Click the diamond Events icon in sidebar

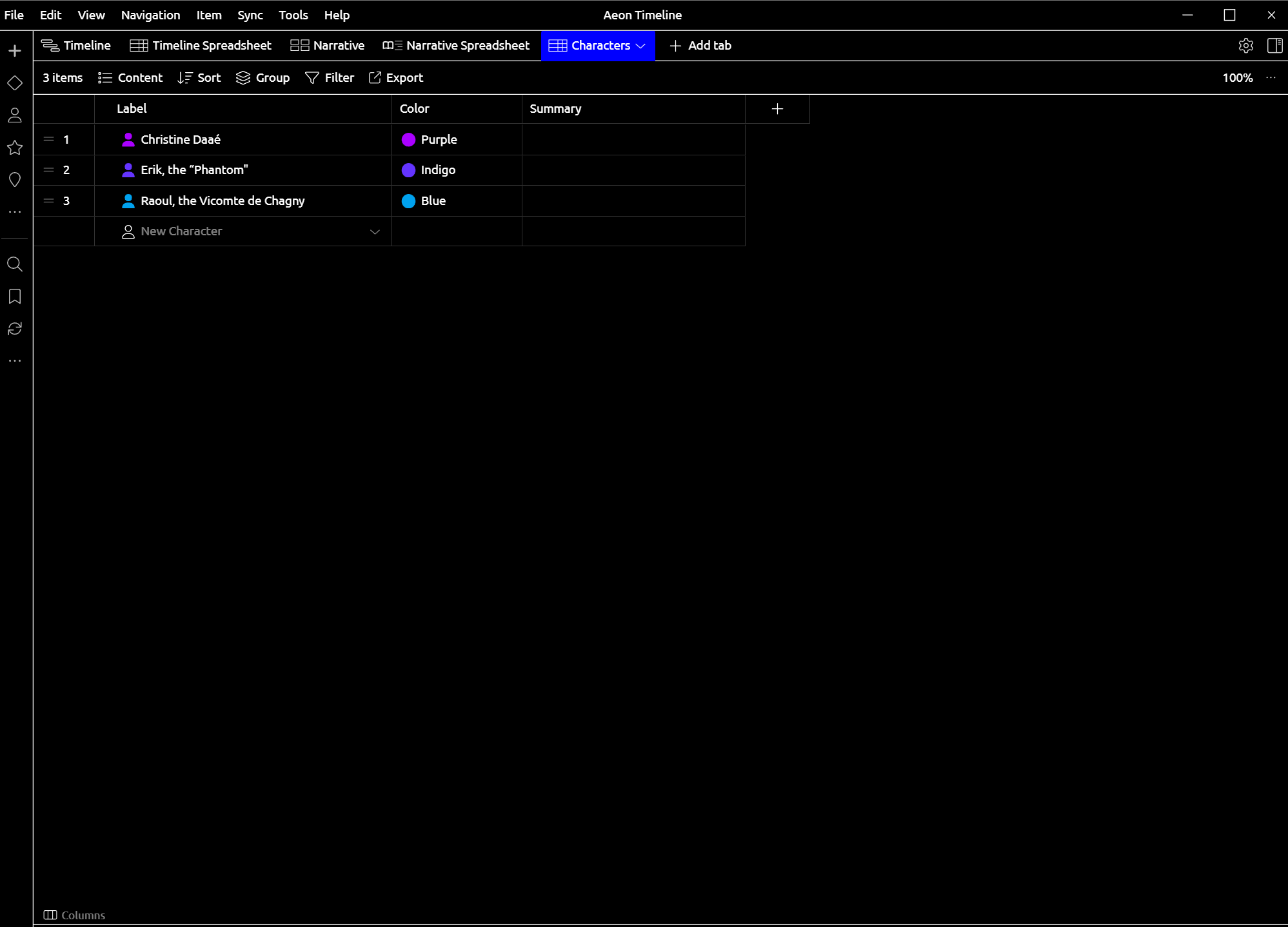click(x=15, y=83)
